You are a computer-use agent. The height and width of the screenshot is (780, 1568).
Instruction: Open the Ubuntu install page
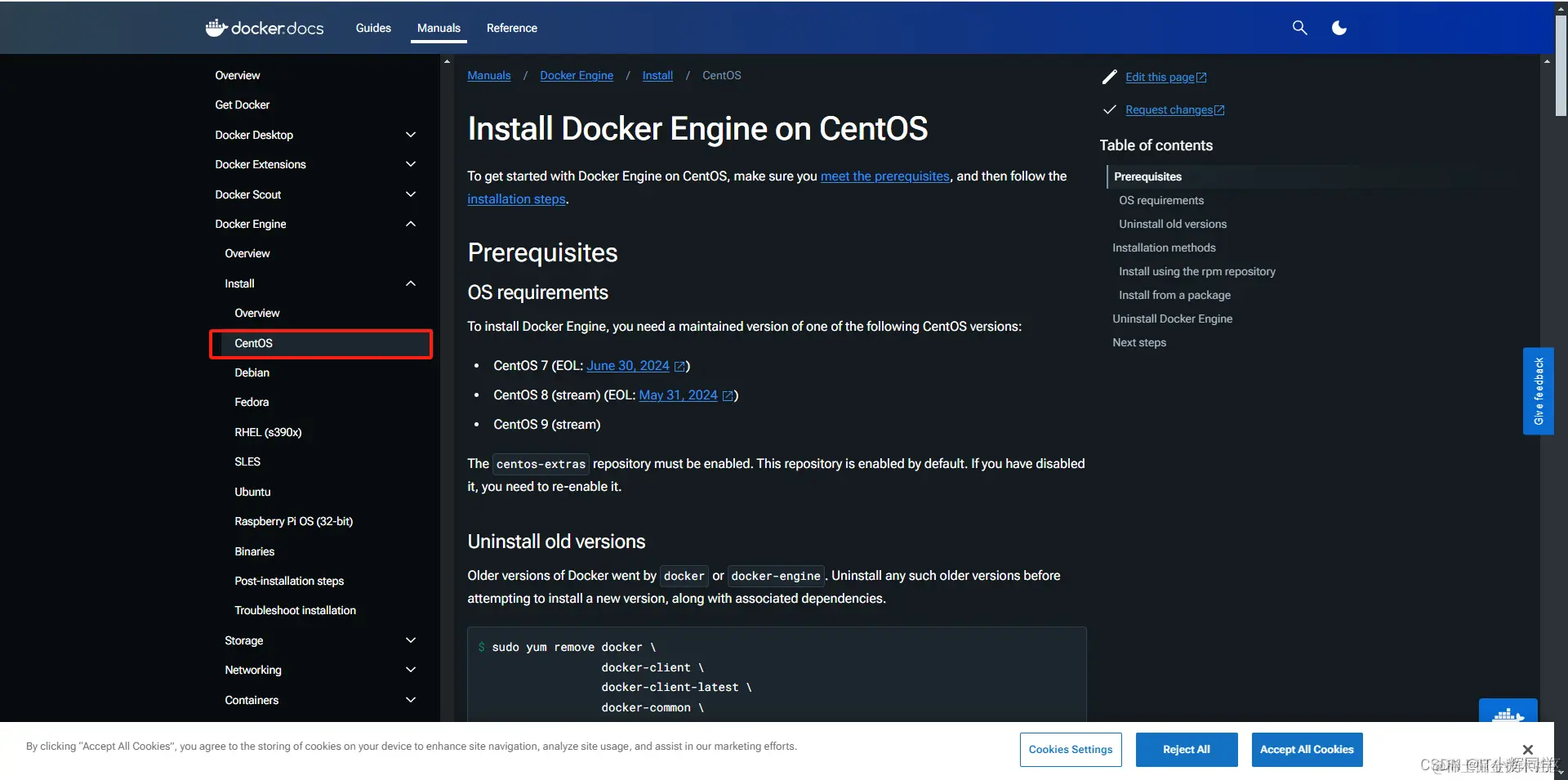(x=252, y=492)
